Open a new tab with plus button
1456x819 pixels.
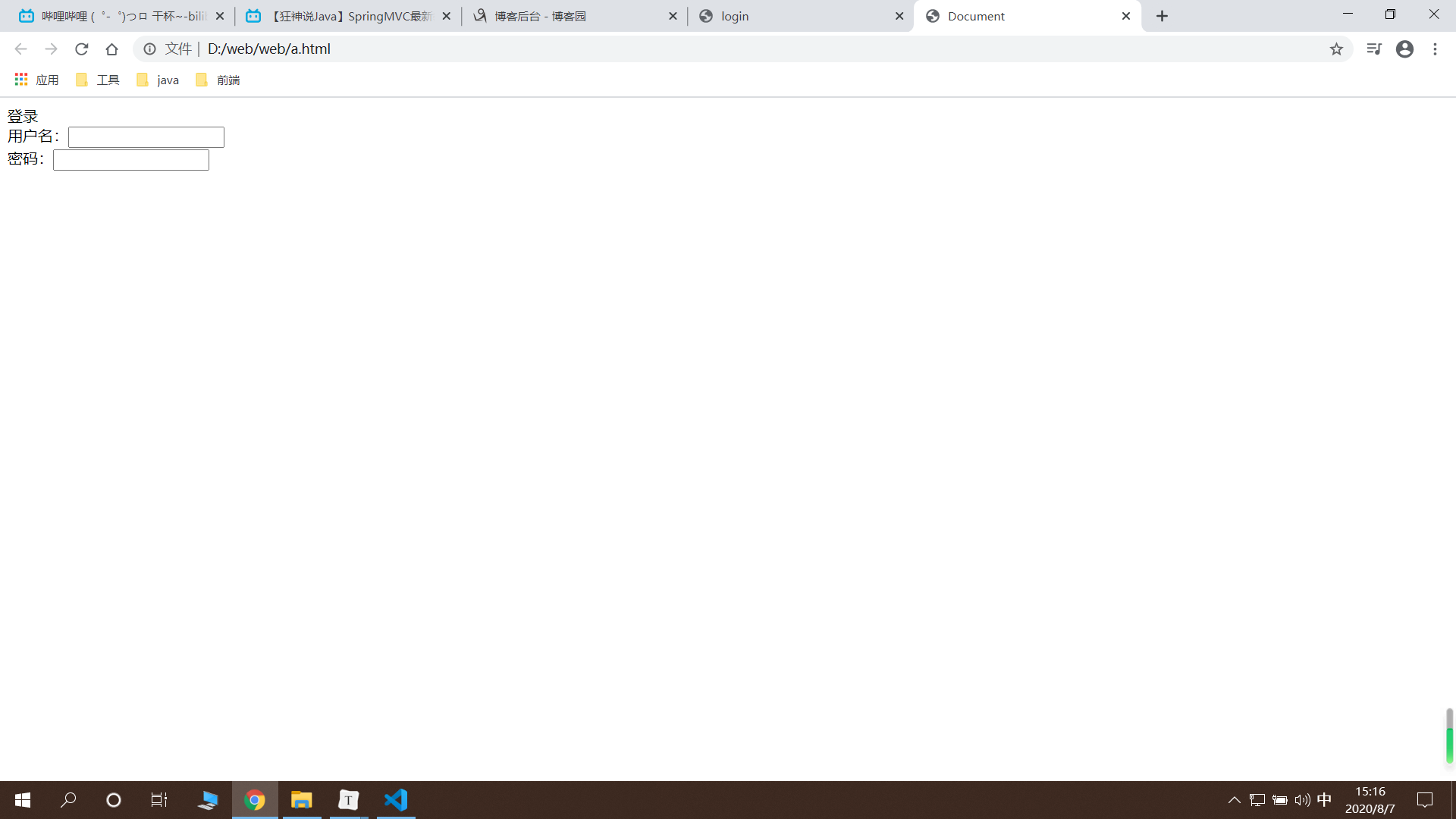pyautogui.click(x=1162, y=16)
